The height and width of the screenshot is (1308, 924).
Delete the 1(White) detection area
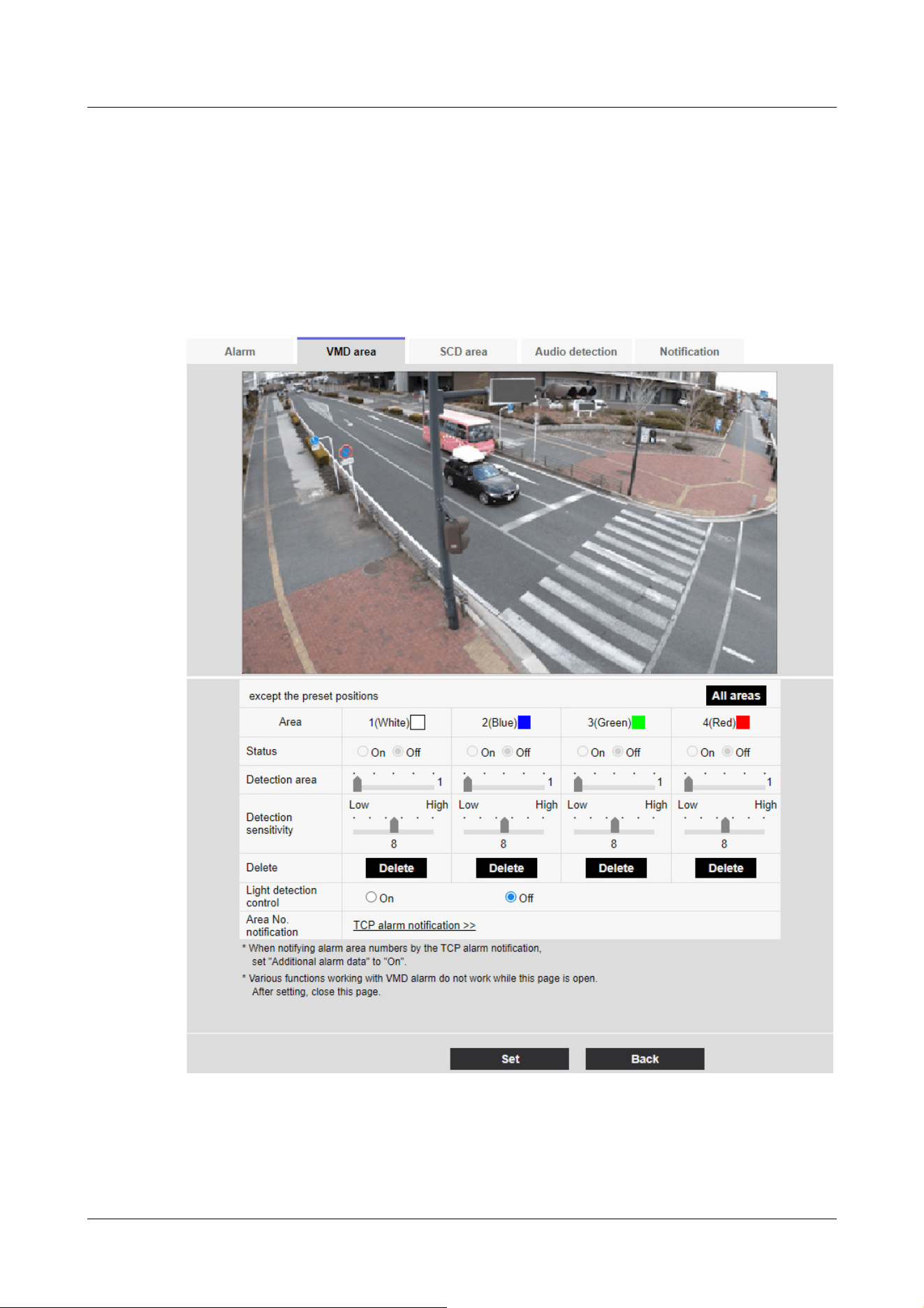click(x=397, y=868)
